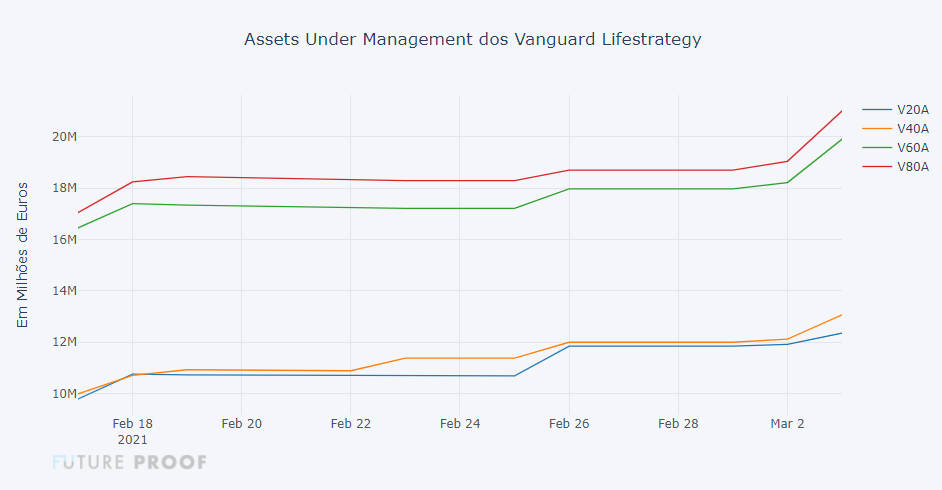Click the blue line swatch beside V20A
The height and width of the screenshot is (490, 942).
pos(876,109)
